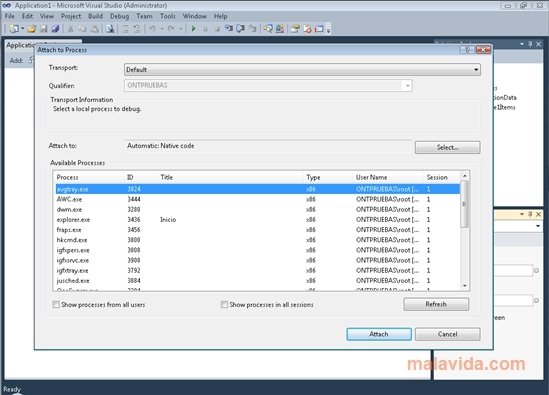549x395 pixels.
Task: Click the Find in Files icon
Action: click(110, 29)
